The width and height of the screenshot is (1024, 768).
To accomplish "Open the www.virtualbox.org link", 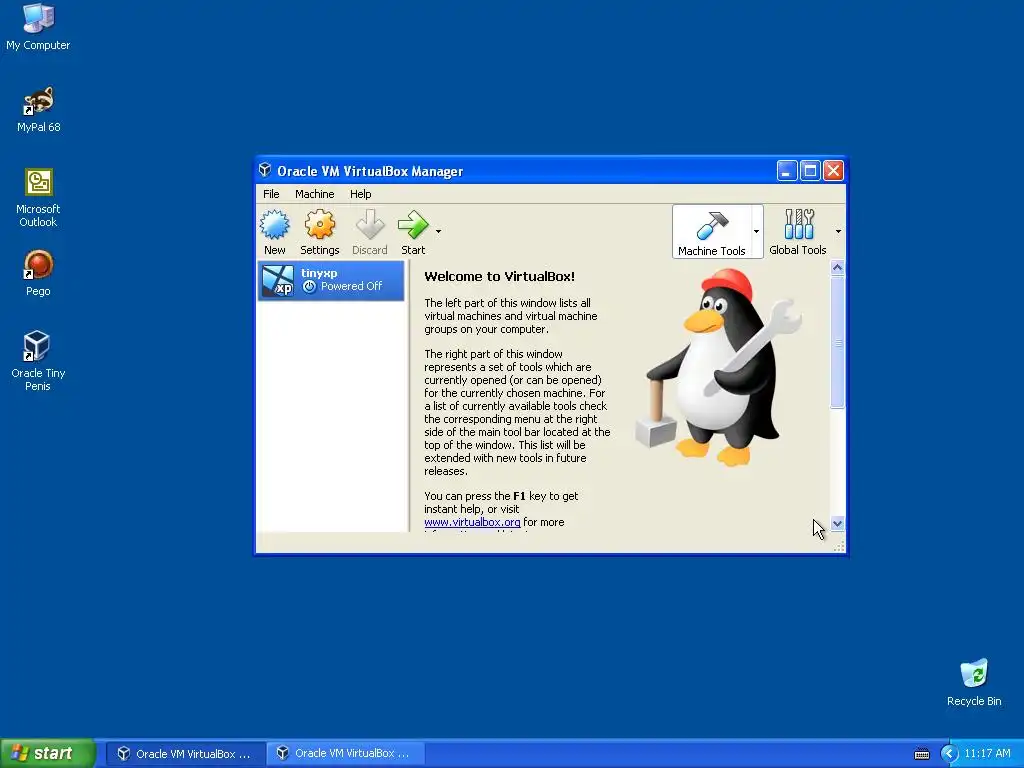I will 472,522.
